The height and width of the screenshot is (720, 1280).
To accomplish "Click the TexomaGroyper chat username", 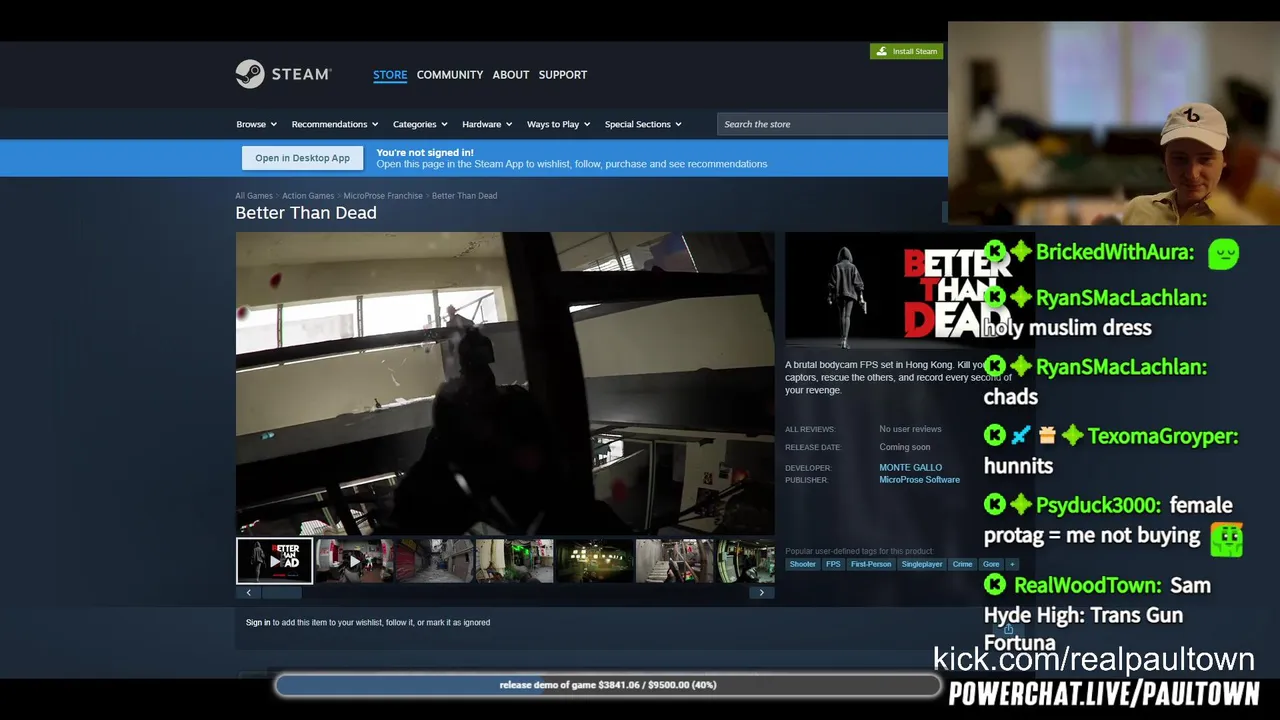I will pos(1163,436).
